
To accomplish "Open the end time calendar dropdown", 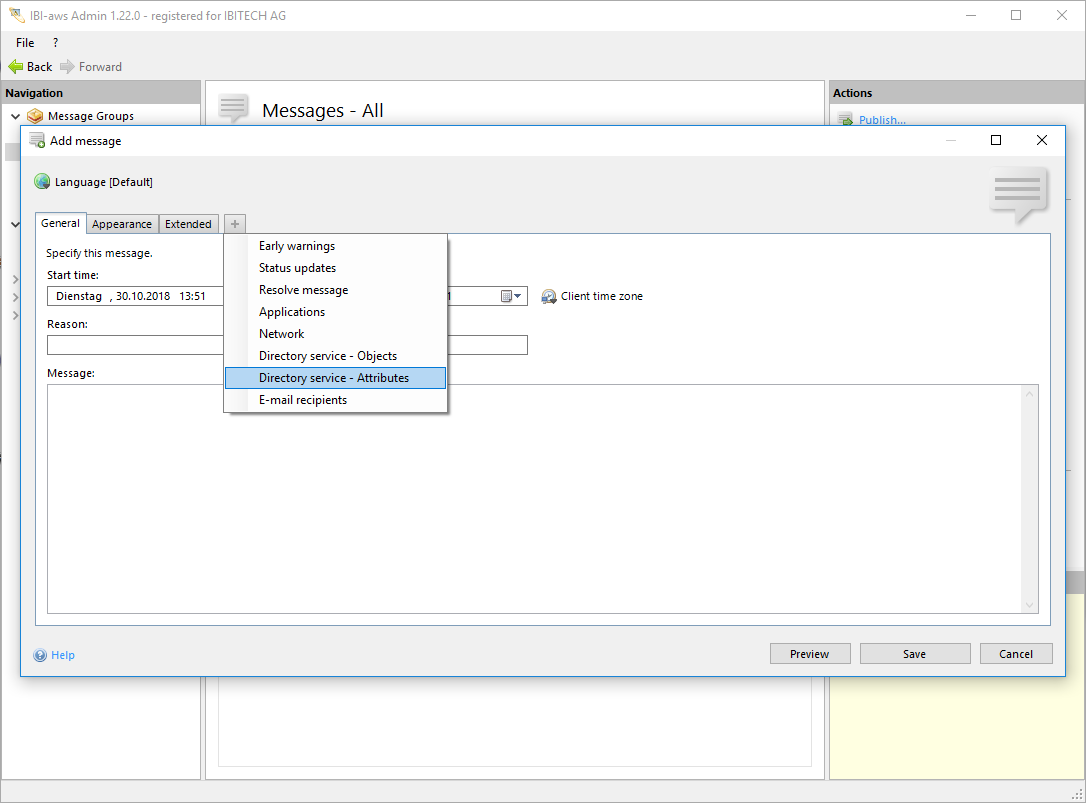I will (511, 296).
